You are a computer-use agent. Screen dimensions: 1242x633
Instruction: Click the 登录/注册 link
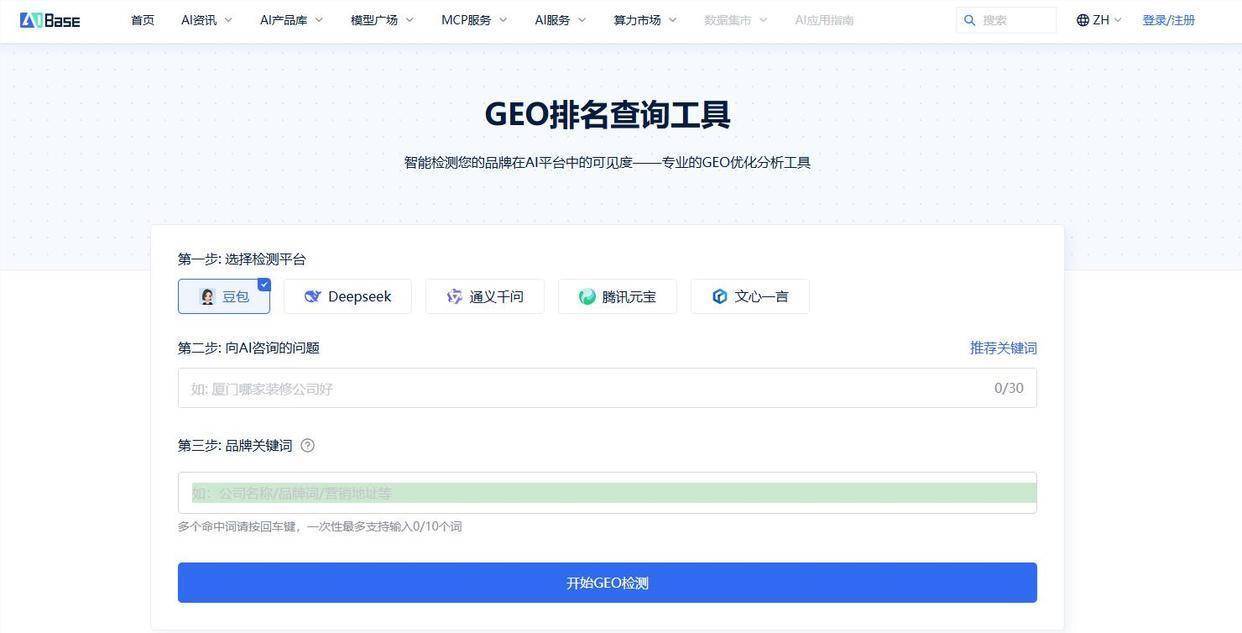1168,20
